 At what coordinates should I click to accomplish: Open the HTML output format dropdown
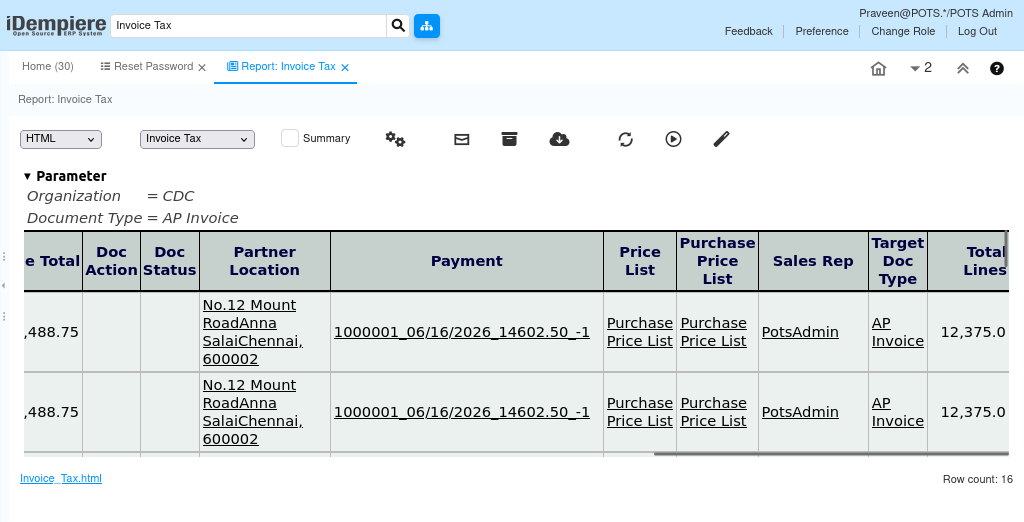click(x=61, y=139)
